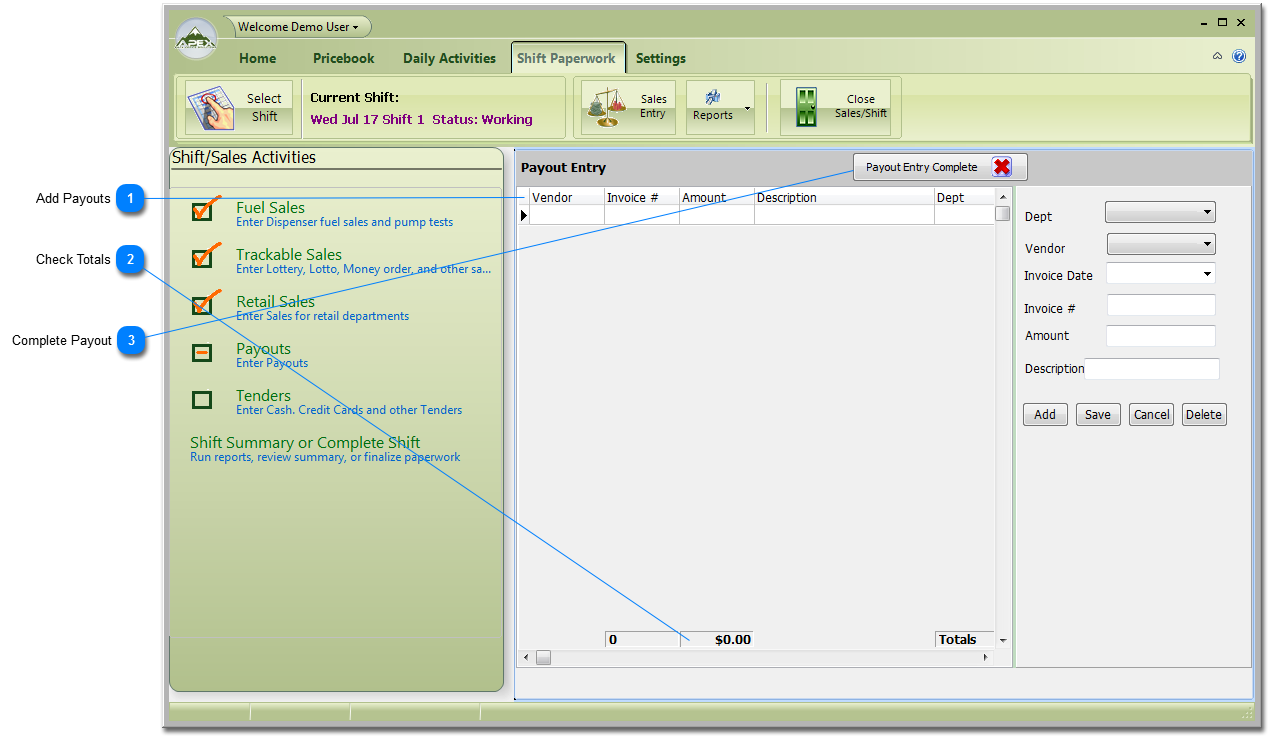Viewport: 1278px width, 736px height.
Task: Collapse the ribbon using the caret icon
Action: [x=1217, y=57]
